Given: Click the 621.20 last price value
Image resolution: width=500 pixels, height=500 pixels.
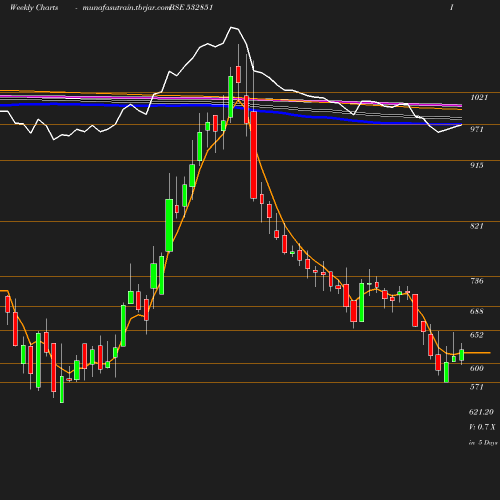Looking at the screenshot, I should tap(481, 412).
